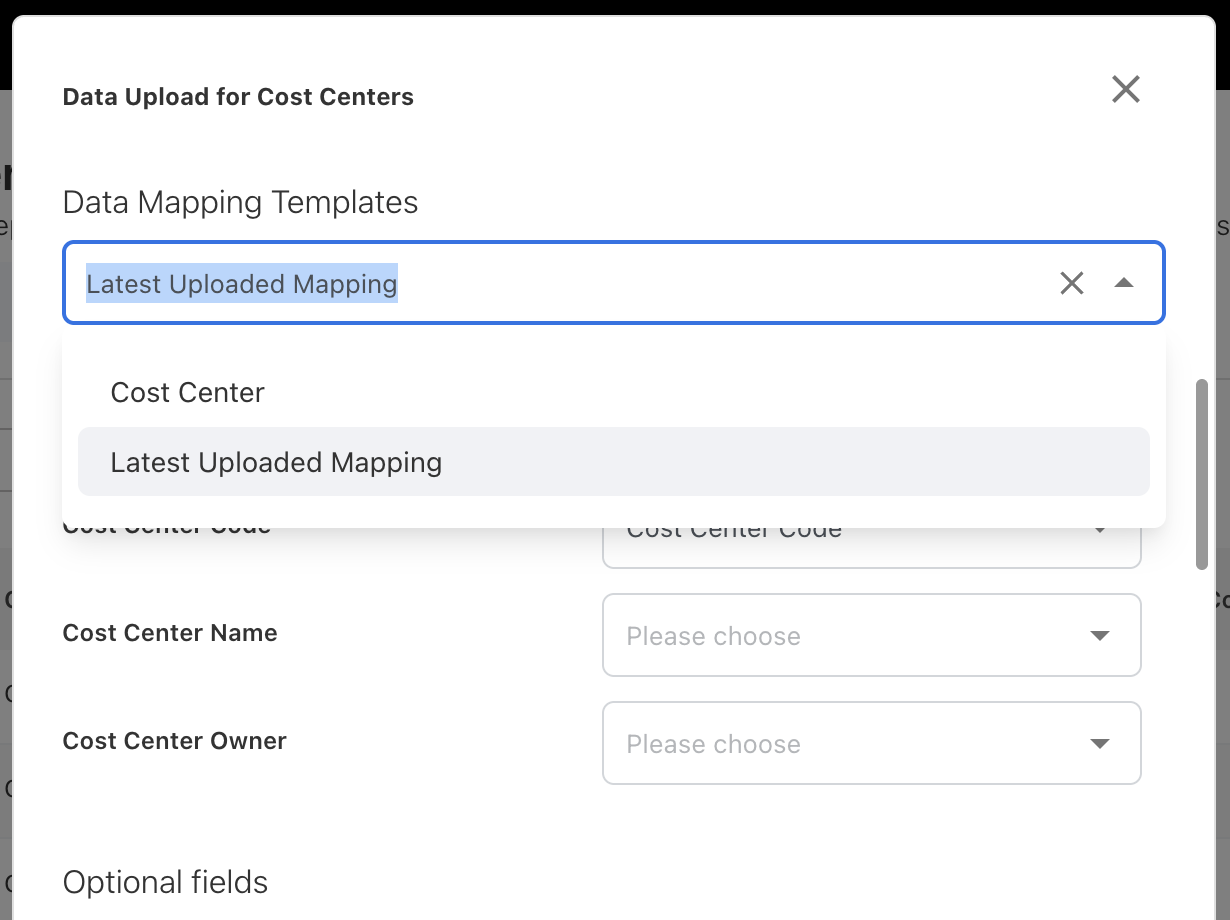Image resolution: width=1230 pixels, height=920 pixels.
Task: Click the Optional fields section heading
Action: 165,882
